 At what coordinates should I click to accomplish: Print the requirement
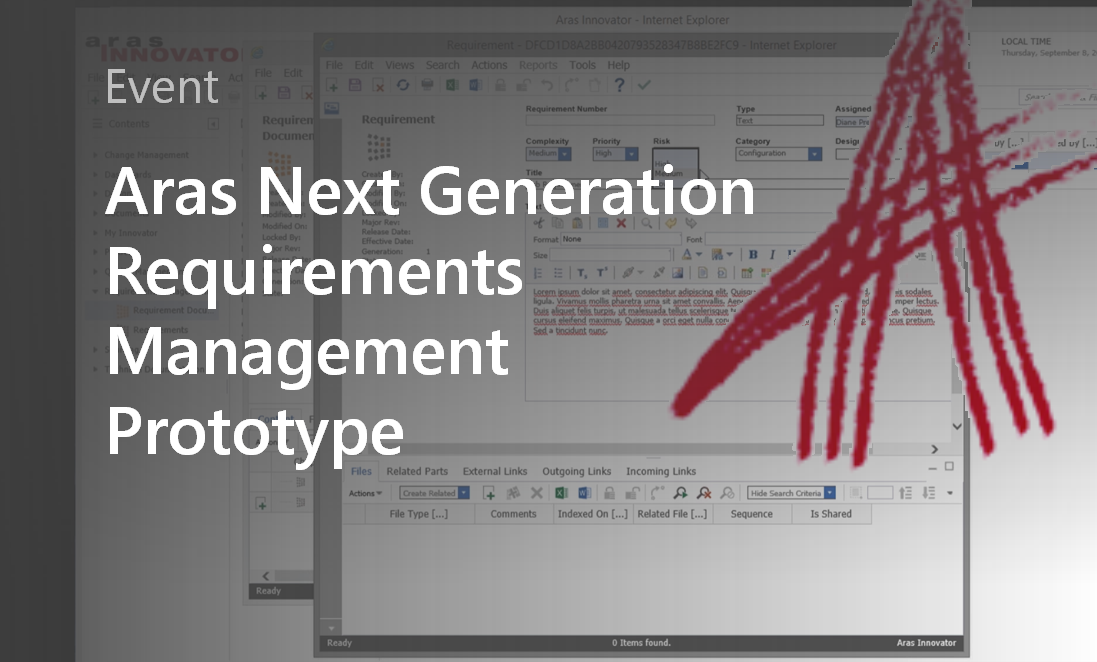point(426,87)
